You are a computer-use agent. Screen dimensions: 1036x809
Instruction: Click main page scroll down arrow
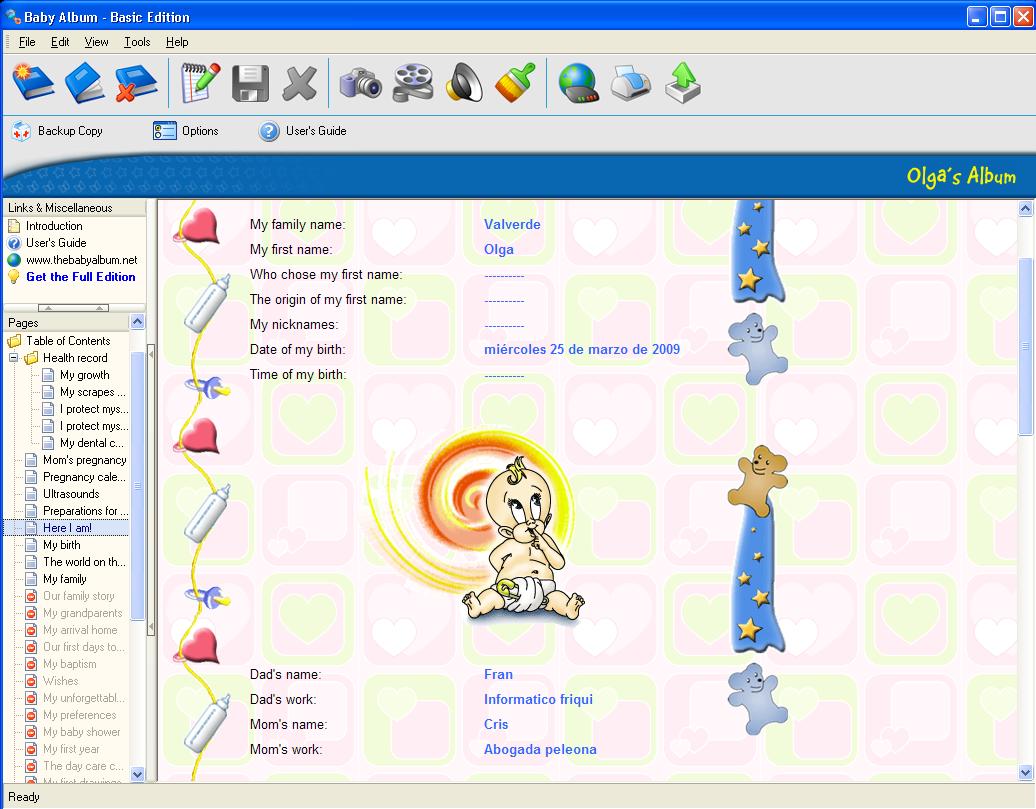[1025, 772]
